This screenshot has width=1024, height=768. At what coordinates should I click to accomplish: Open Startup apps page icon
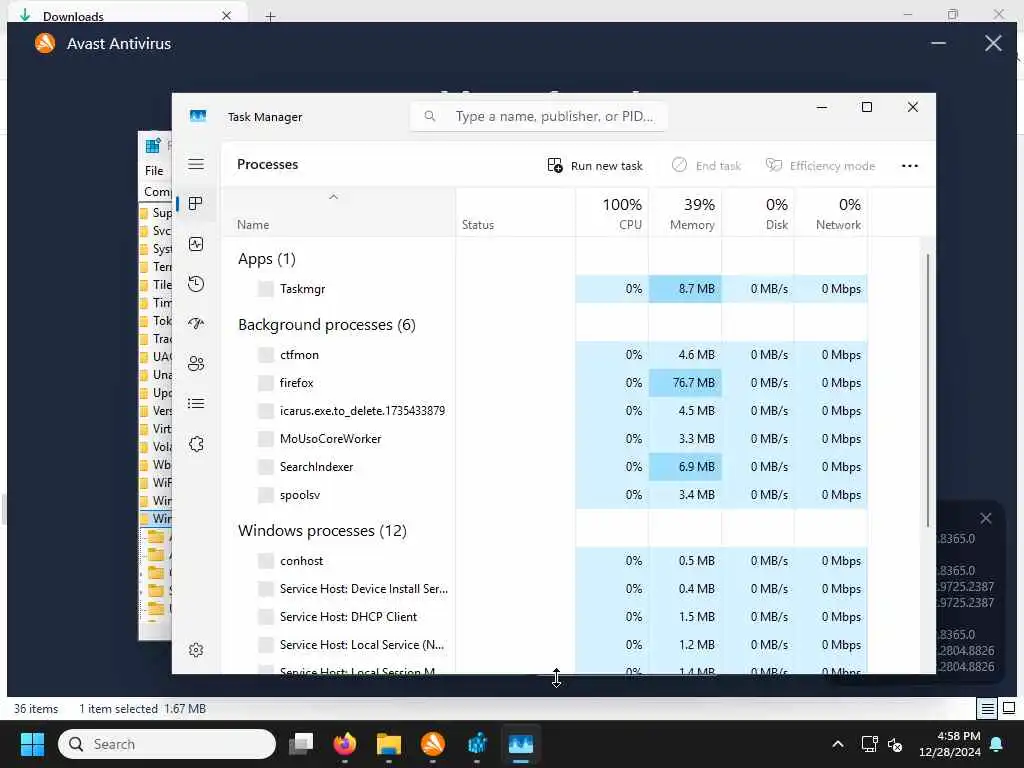point(196,324)
